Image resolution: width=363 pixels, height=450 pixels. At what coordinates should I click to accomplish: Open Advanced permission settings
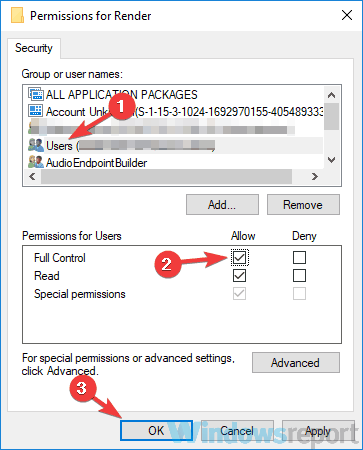click(x=296, y=363)
